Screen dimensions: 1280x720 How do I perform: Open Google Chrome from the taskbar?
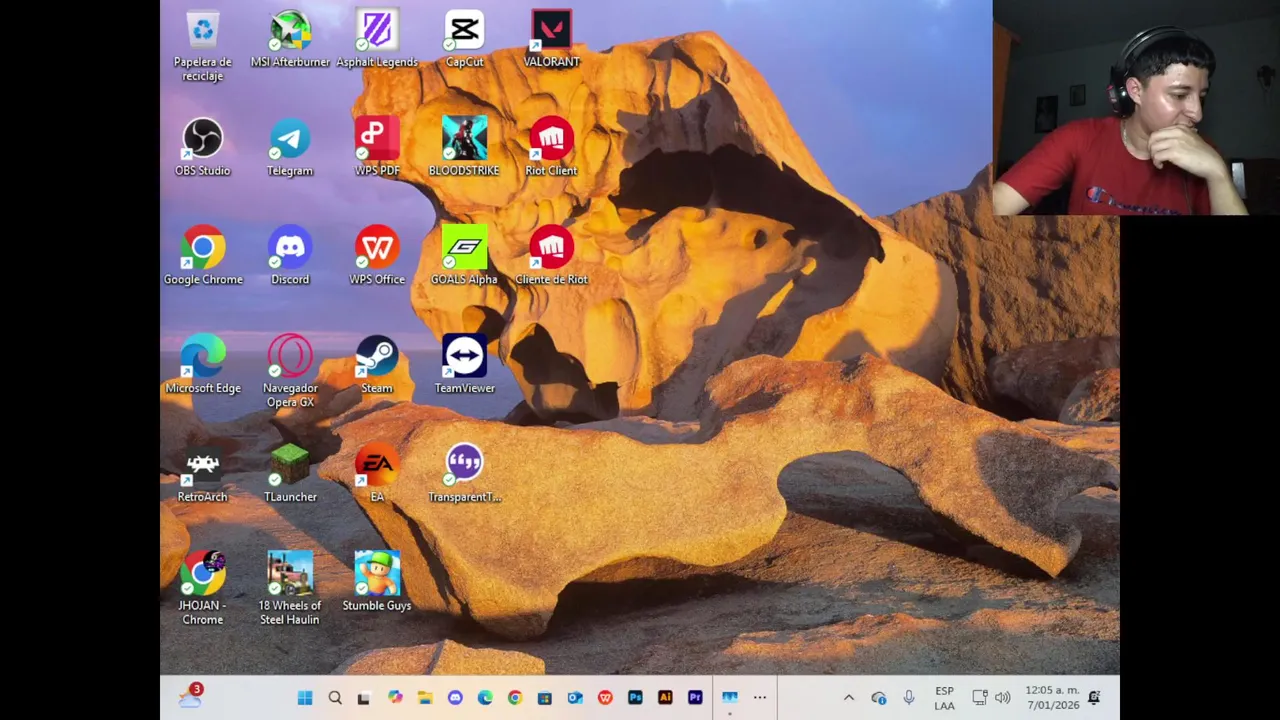click(515, 698)
